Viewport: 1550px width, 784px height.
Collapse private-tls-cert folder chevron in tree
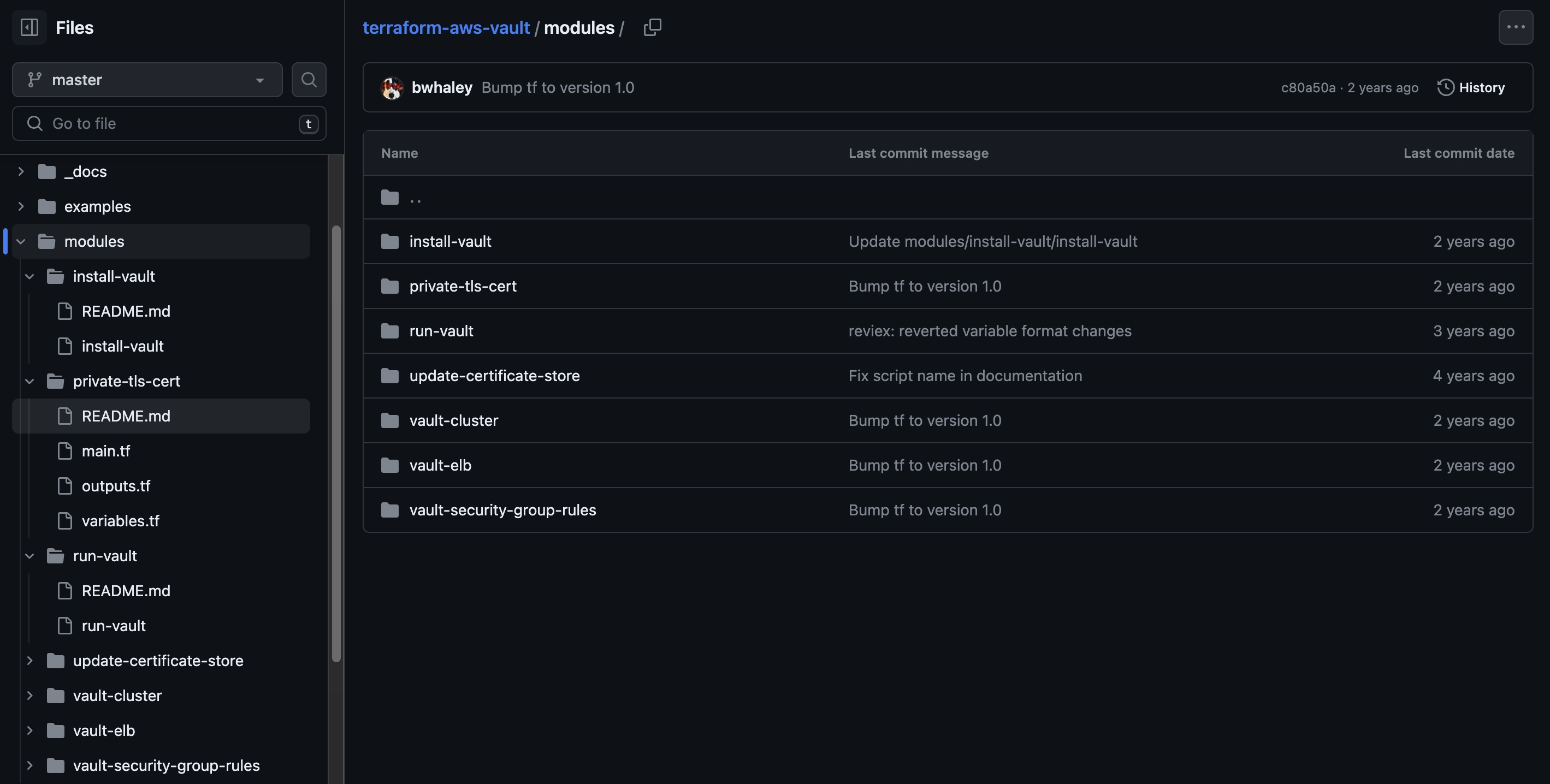click(29, 382)
